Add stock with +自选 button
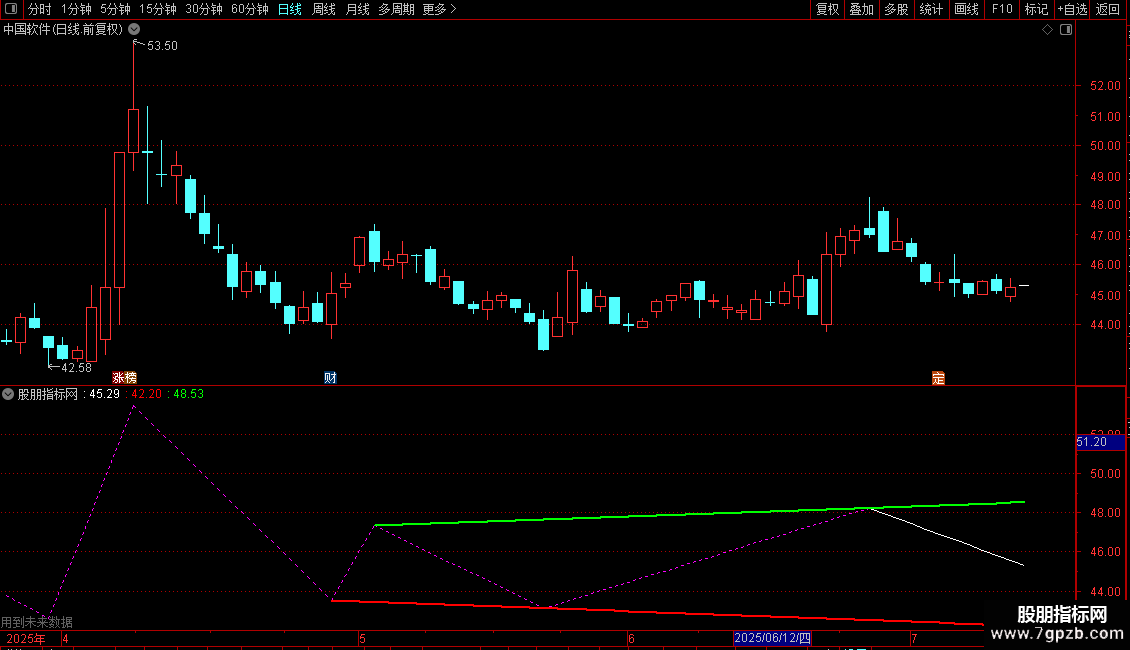Viewport: 1130px width, 650px height. [1072, 9]
